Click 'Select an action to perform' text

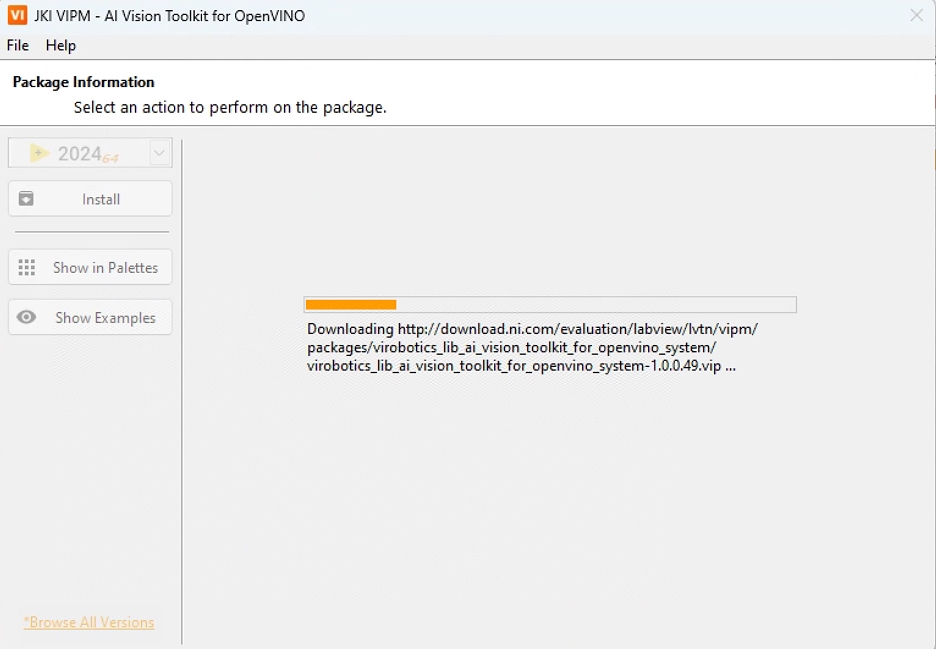[x=230, y=107]
